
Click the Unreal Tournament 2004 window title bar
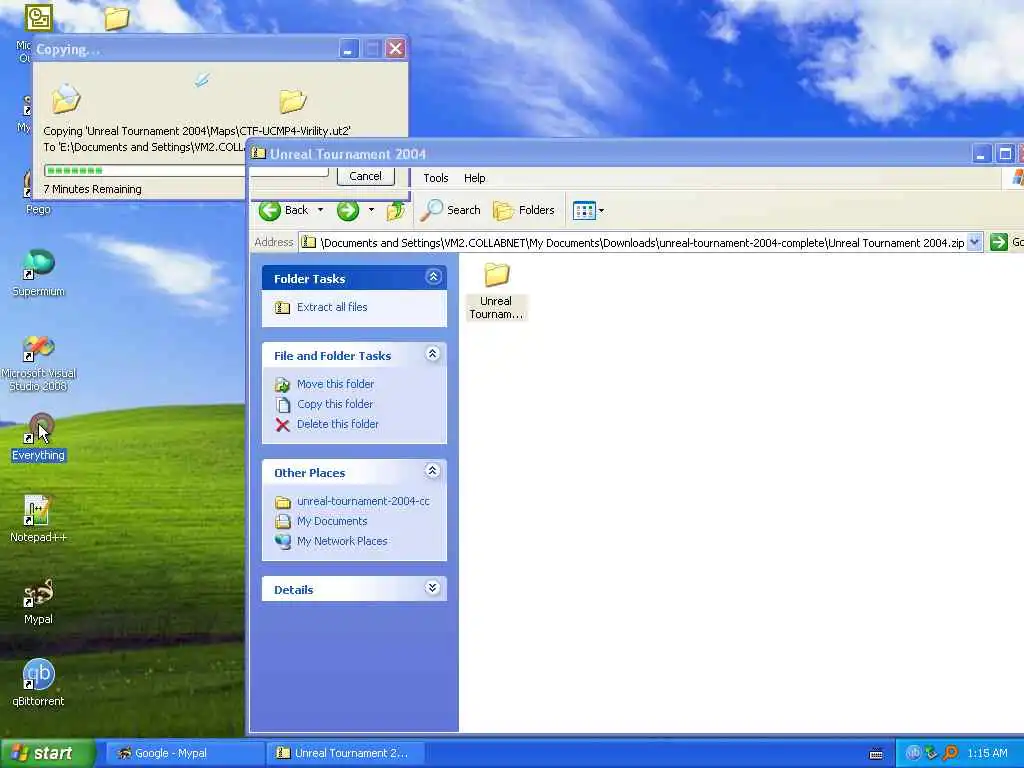pyautogui.click(x=614, y=154)
